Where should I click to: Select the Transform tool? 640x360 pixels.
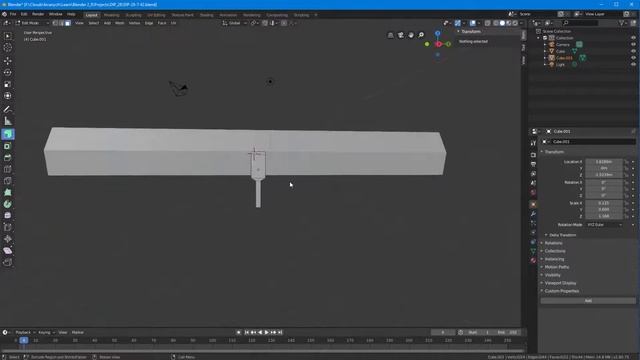tap(8, 96)
